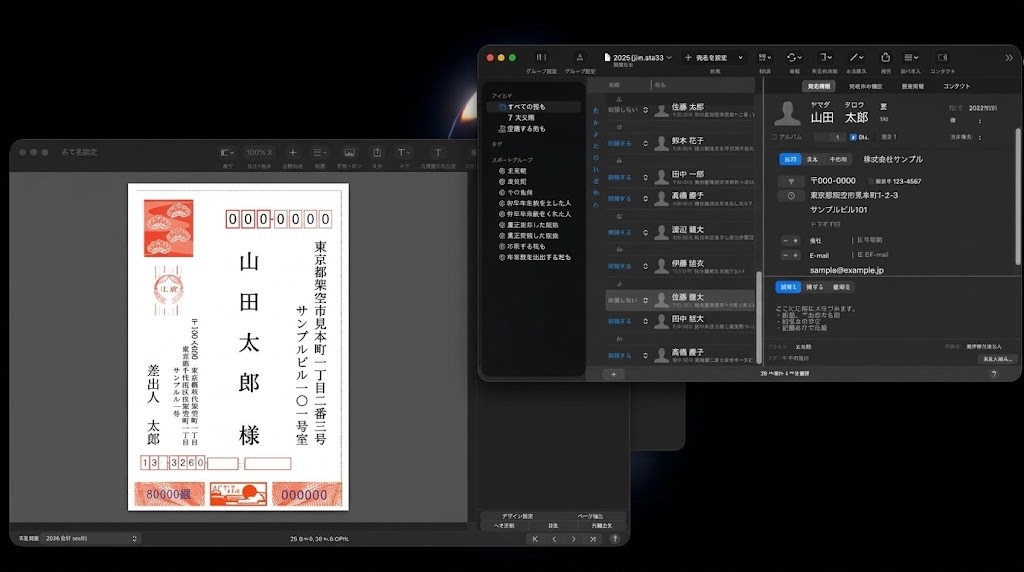The width and height of the screenshot is (1024, 572).
Task: Toggle the sidebar icon in address book toolbar
Action: (541, 57)
